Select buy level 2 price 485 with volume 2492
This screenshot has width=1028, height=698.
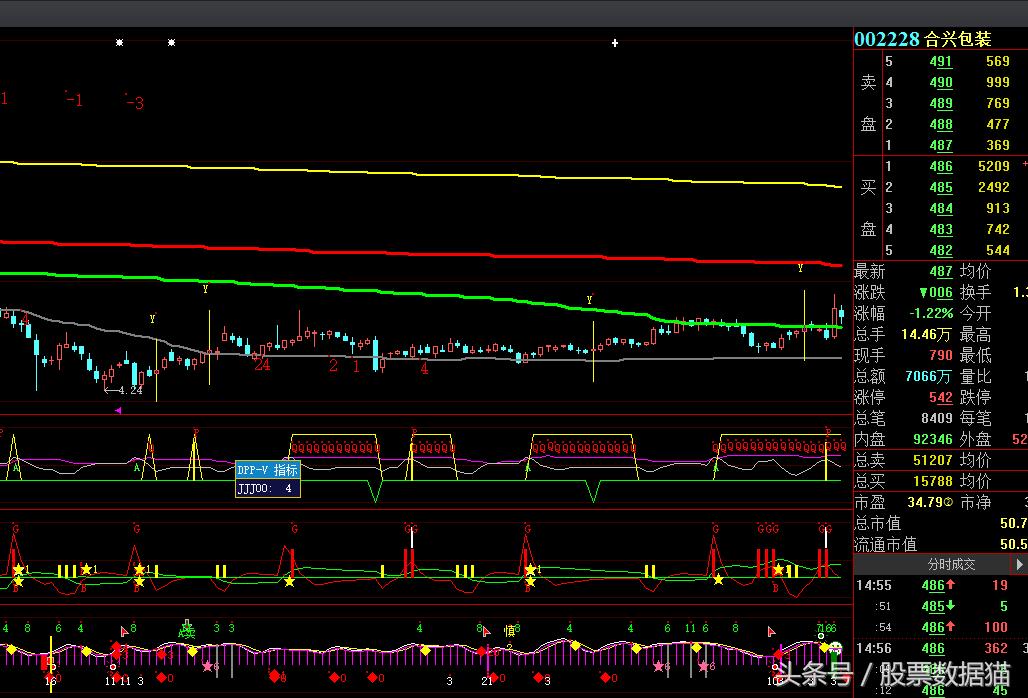coord(941,187)
